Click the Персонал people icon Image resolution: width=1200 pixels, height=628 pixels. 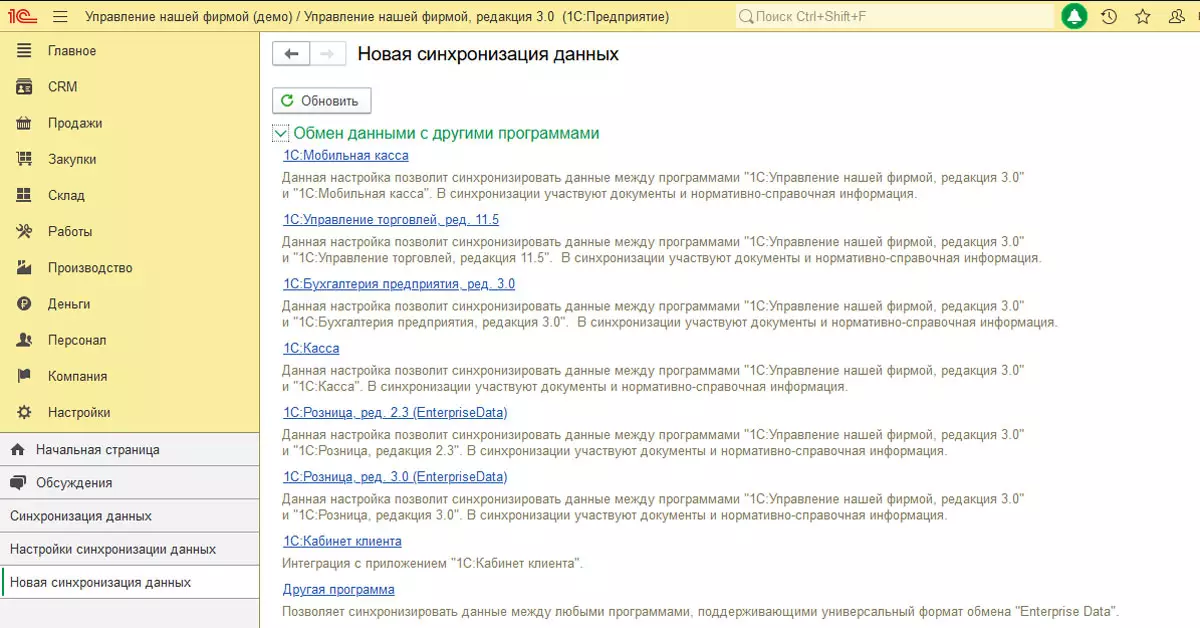26,340
